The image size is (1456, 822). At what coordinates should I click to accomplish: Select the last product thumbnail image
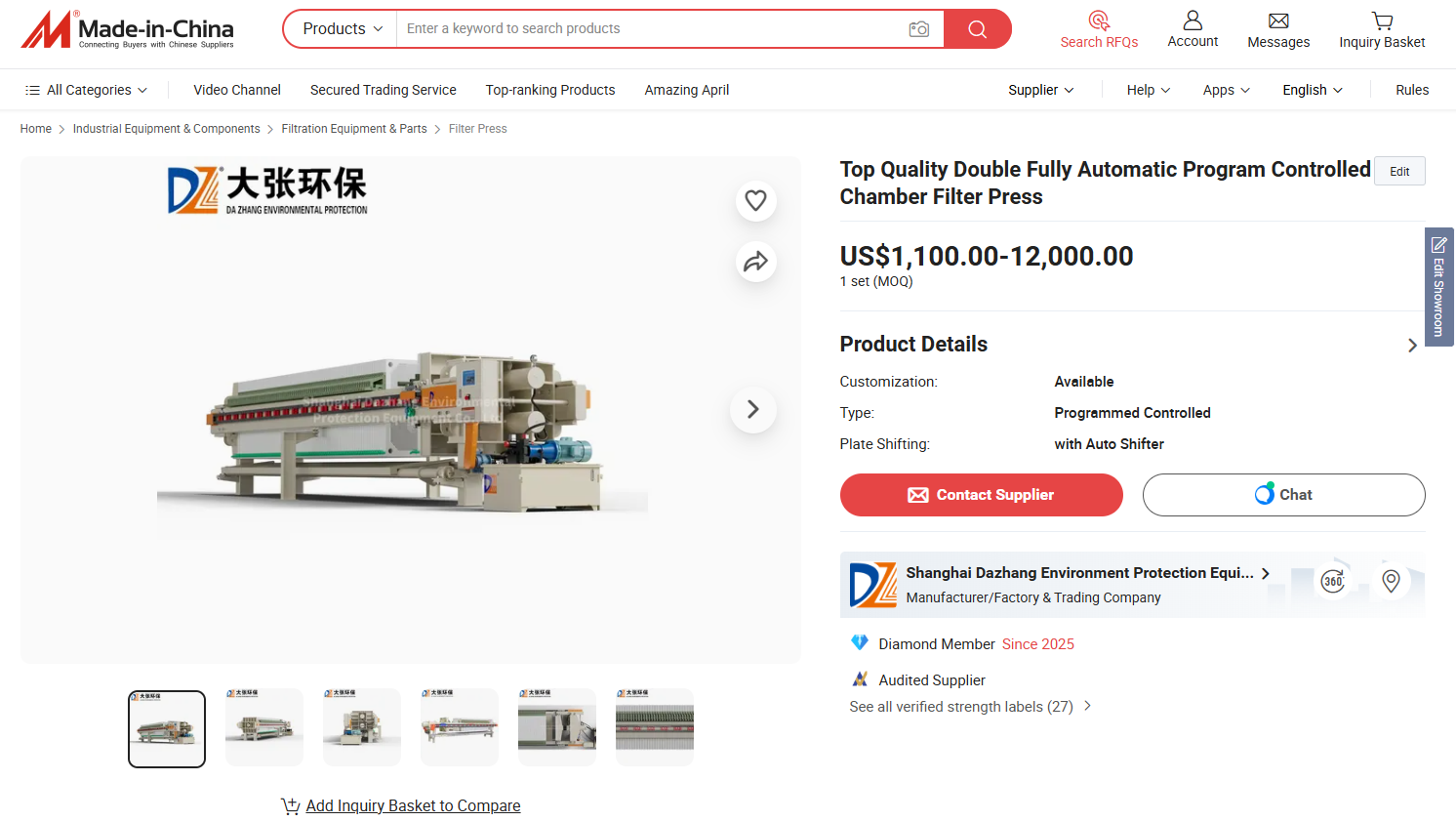(655, 728)
